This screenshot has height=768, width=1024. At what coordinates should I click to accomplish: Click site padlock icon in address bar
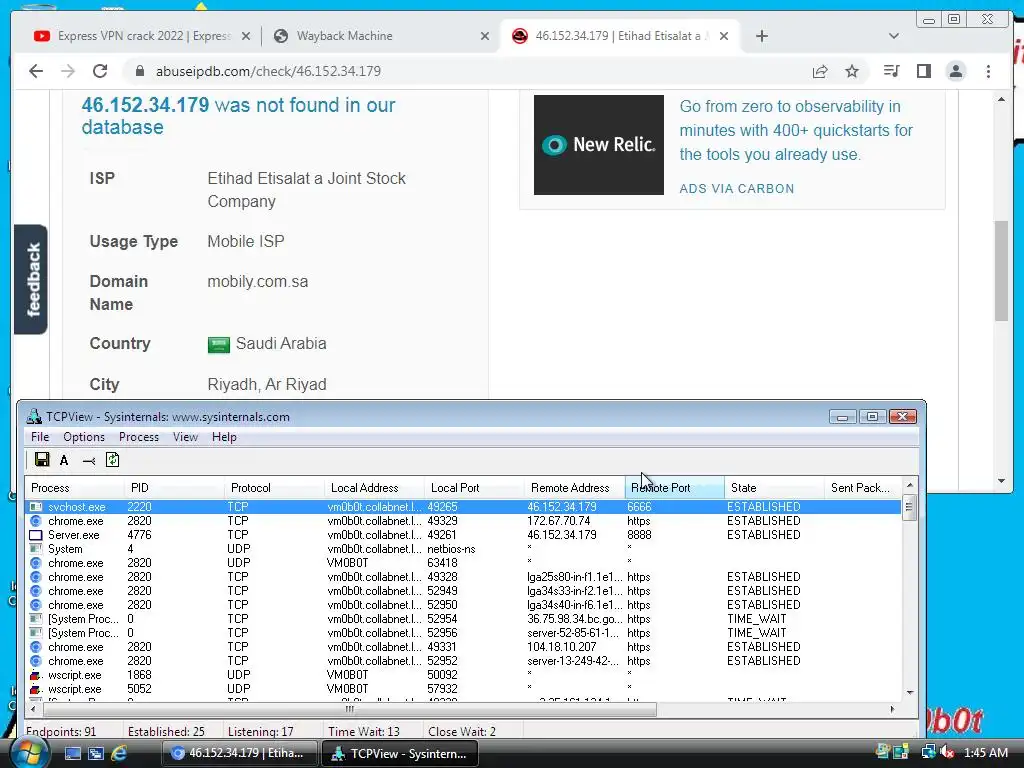click(139, 71)
